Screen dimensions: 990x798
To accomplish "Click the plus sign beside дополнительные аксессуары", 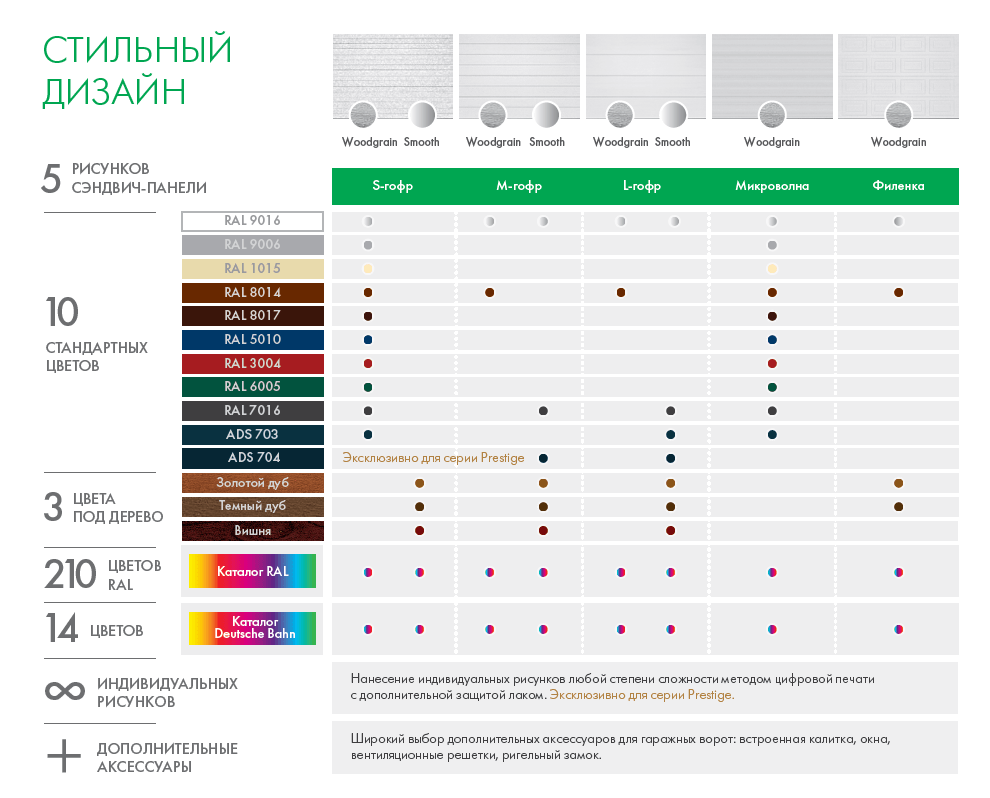I will 64,756.
